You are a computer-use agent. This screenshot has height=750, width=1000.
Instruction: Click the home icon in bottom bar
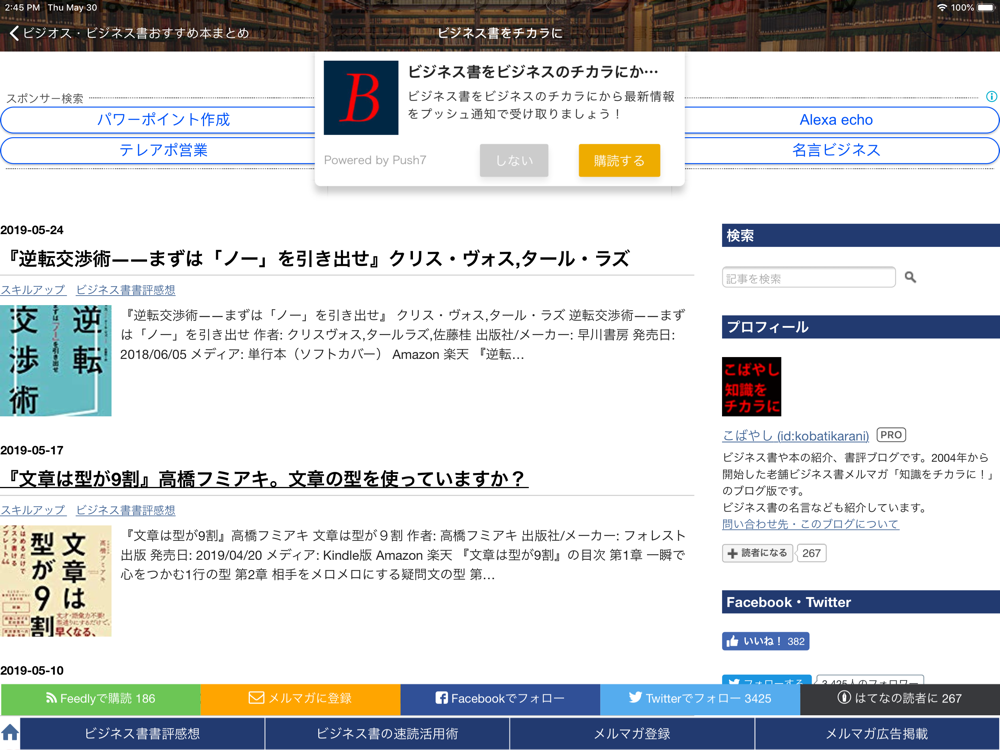tap(10, 733)
